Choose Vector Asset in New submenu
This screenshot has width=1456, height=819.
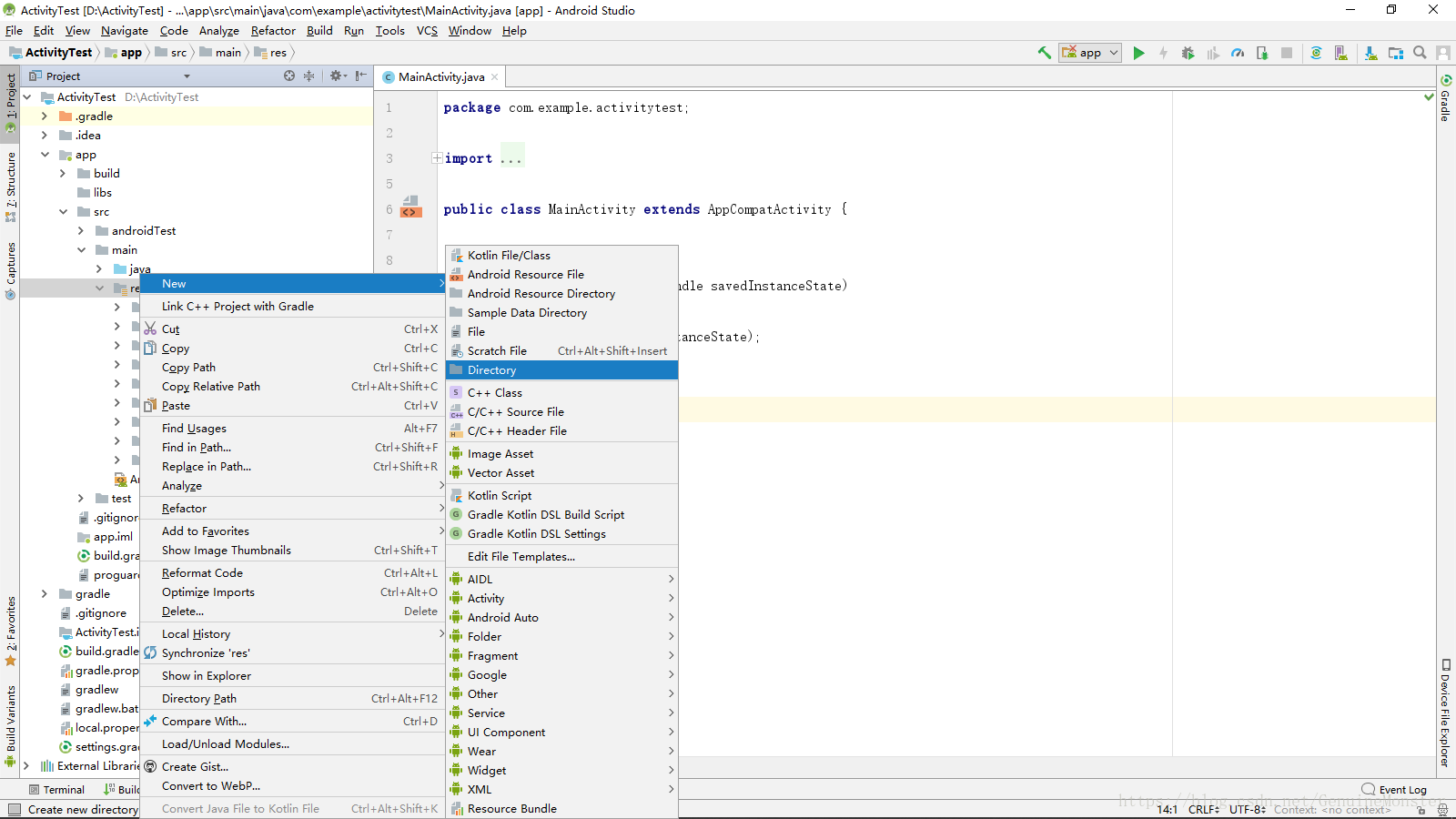pos(561,473)
